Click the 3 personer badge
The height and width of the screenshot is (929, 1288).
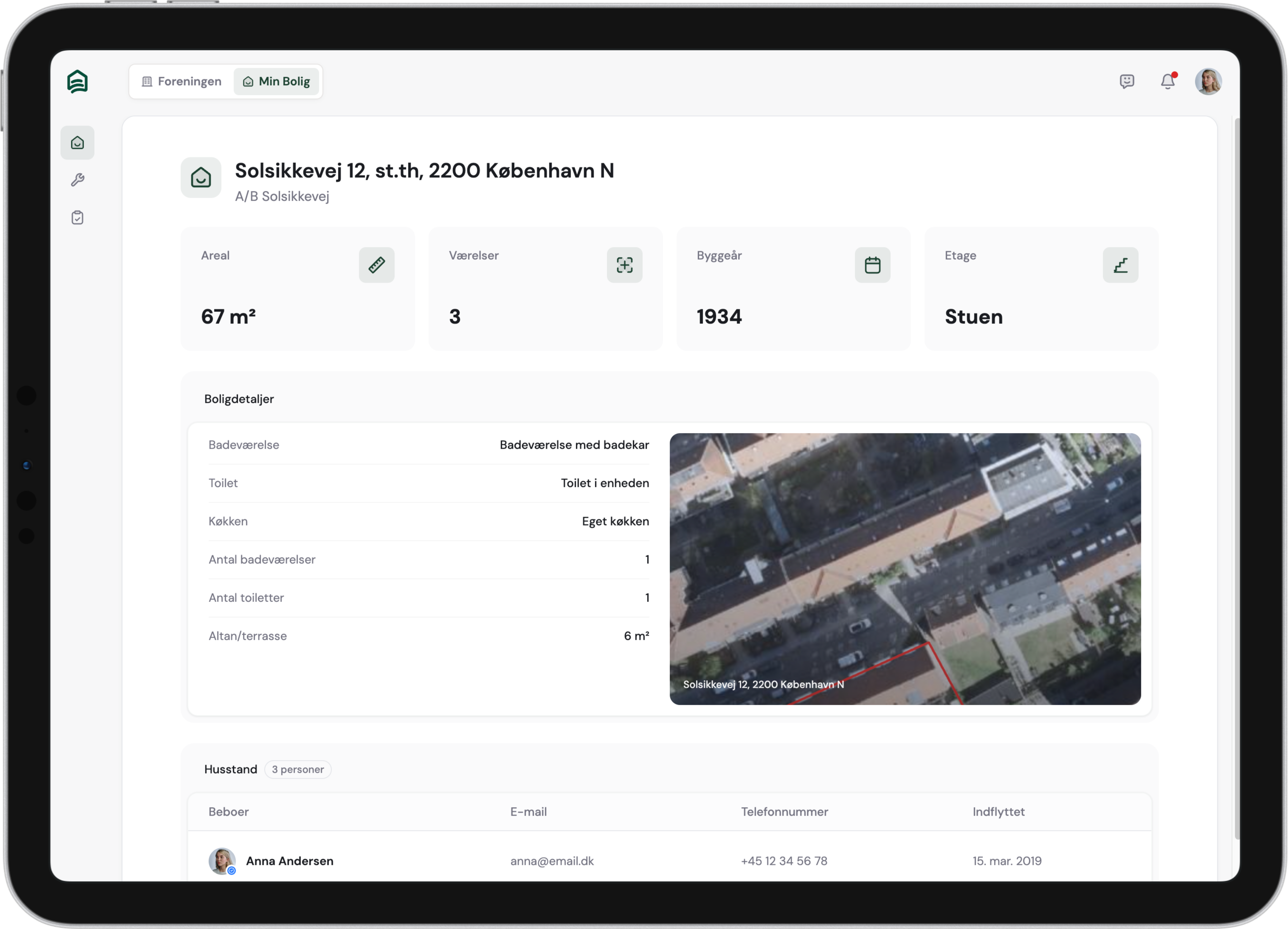pos(298,769)
